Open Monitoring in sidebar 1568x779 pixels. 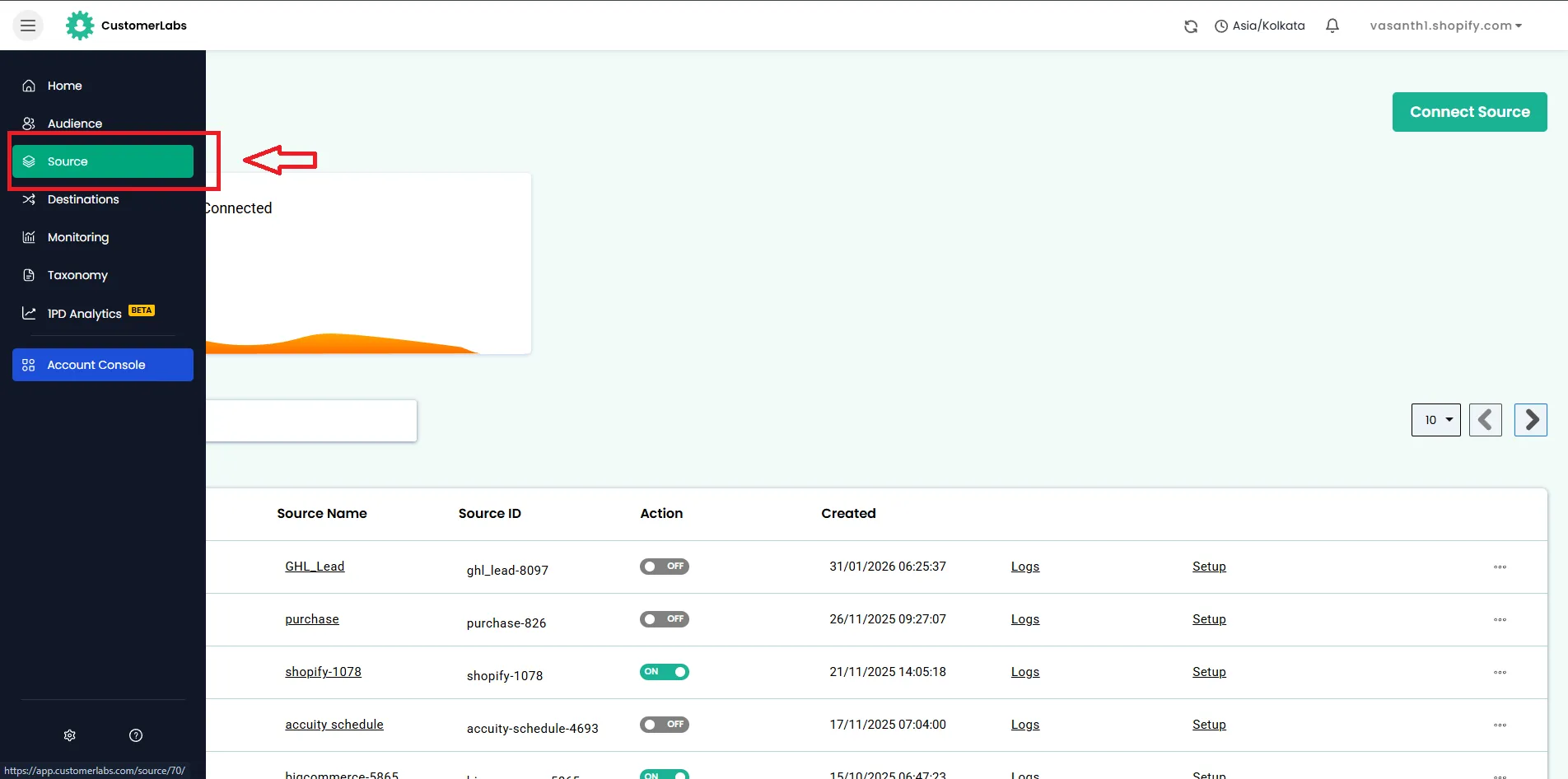(103, 237)
